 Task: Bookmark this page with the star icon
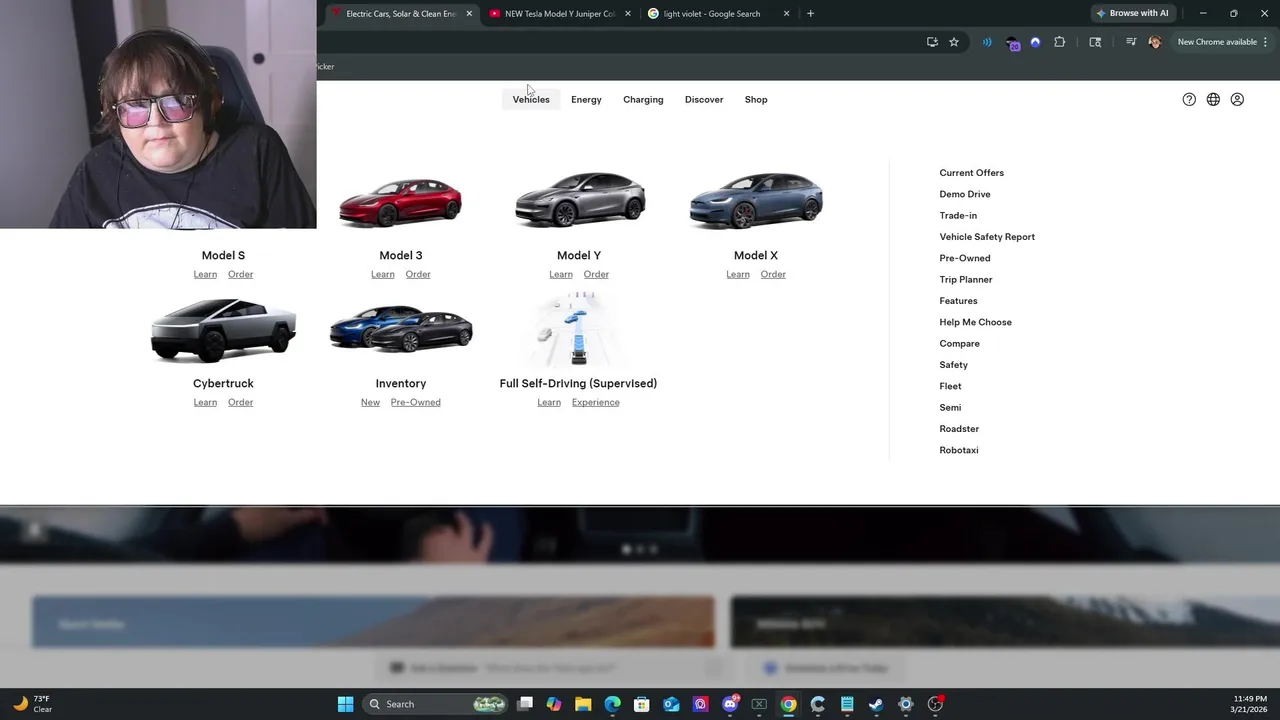(x=954, y=42)
